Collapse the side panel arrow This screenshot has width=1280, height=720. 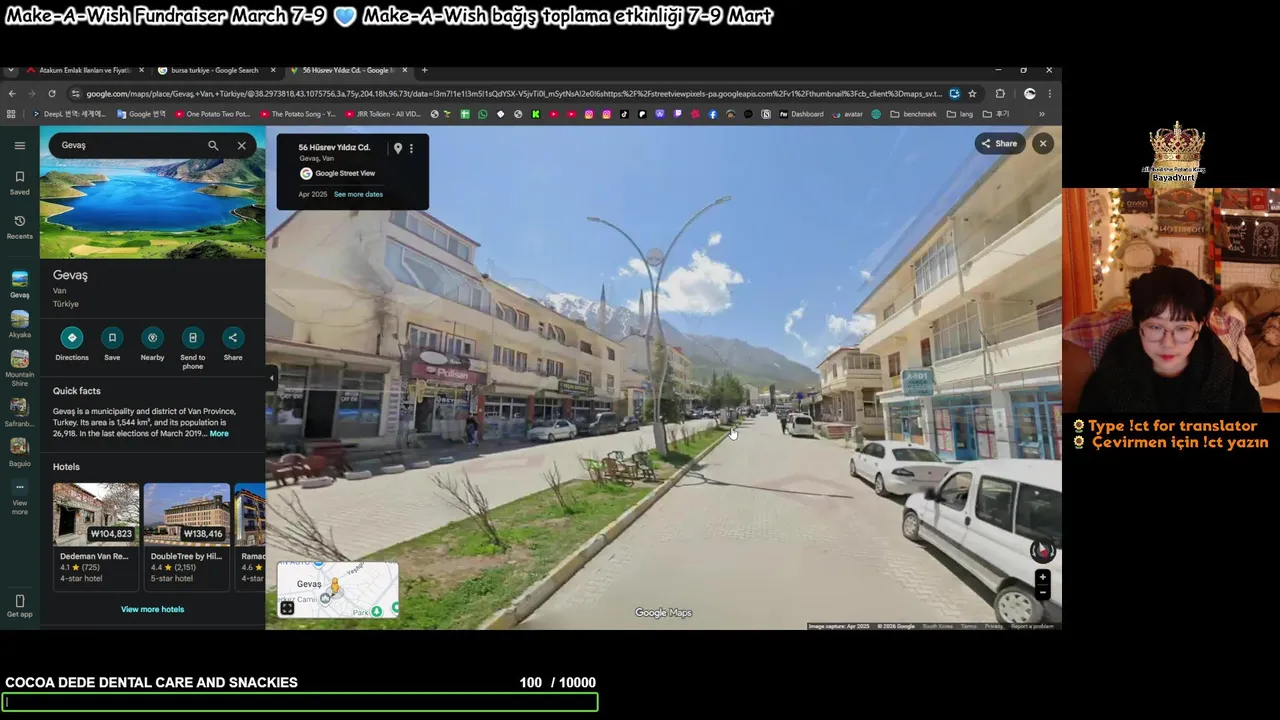271,377
